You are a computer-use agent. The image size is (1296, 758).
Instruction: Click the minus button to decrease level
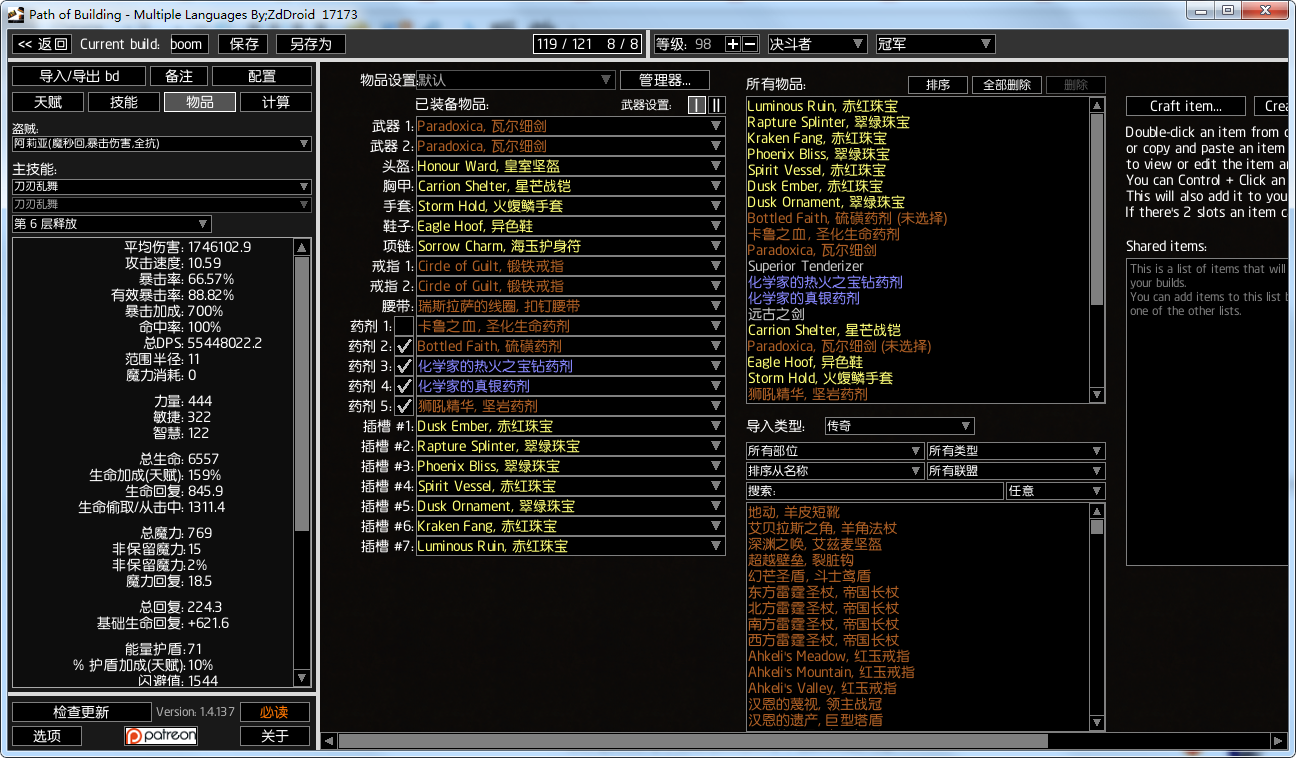point(751,44)
